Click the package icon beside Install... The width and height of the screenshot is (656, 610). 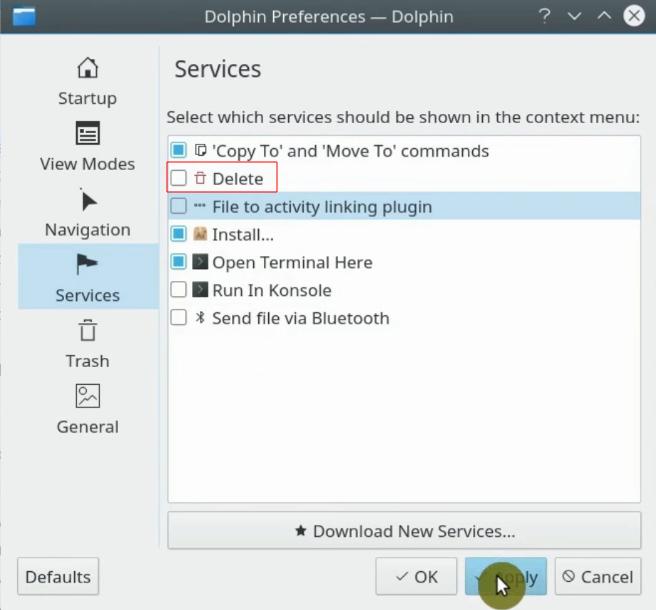(x=200, y=234)
